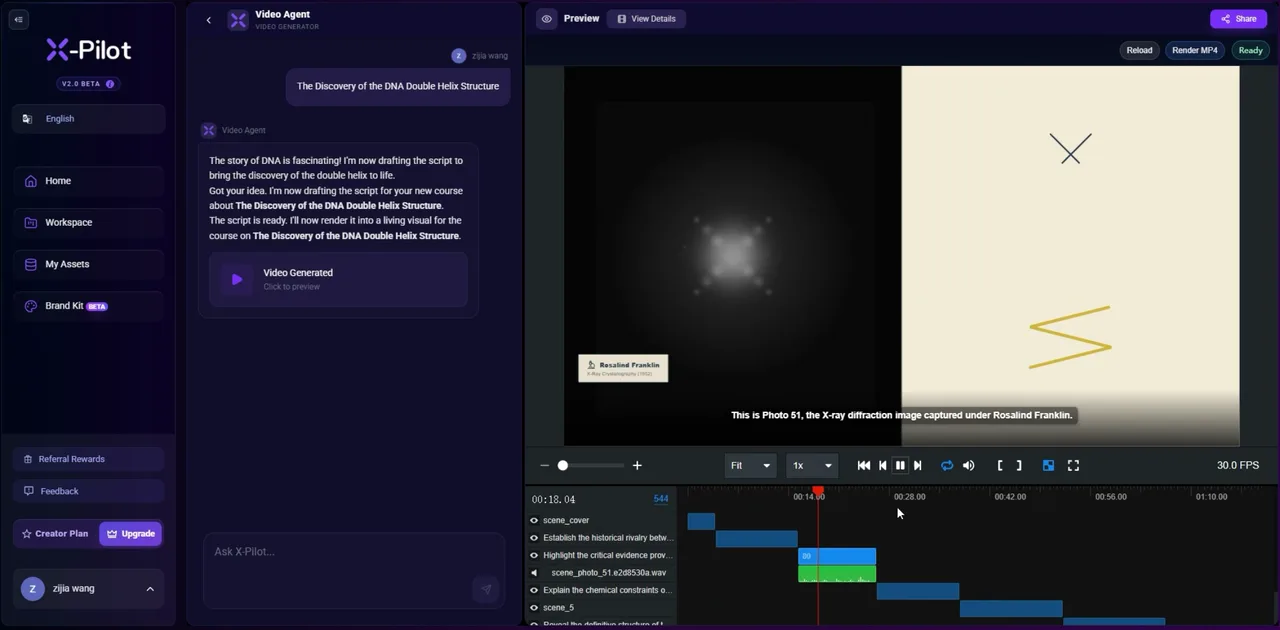Viewport: 1280px width, 630px height.
Task: Open the Fit zoom dropdown
Action: pyautogui.click(x=750, y=465)
